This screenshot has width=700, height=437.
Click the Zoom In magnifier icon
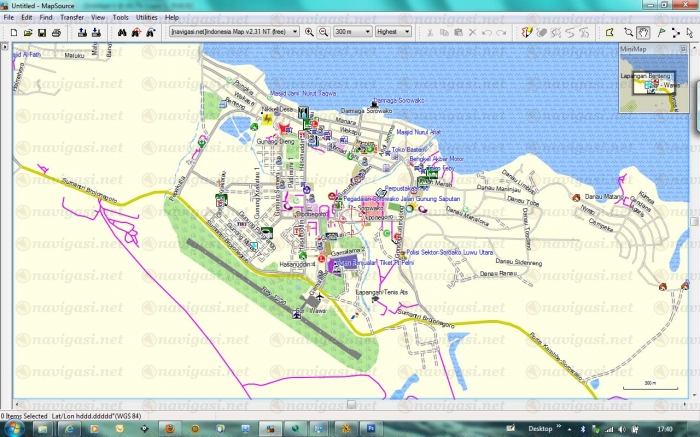[x=310, y=32]
